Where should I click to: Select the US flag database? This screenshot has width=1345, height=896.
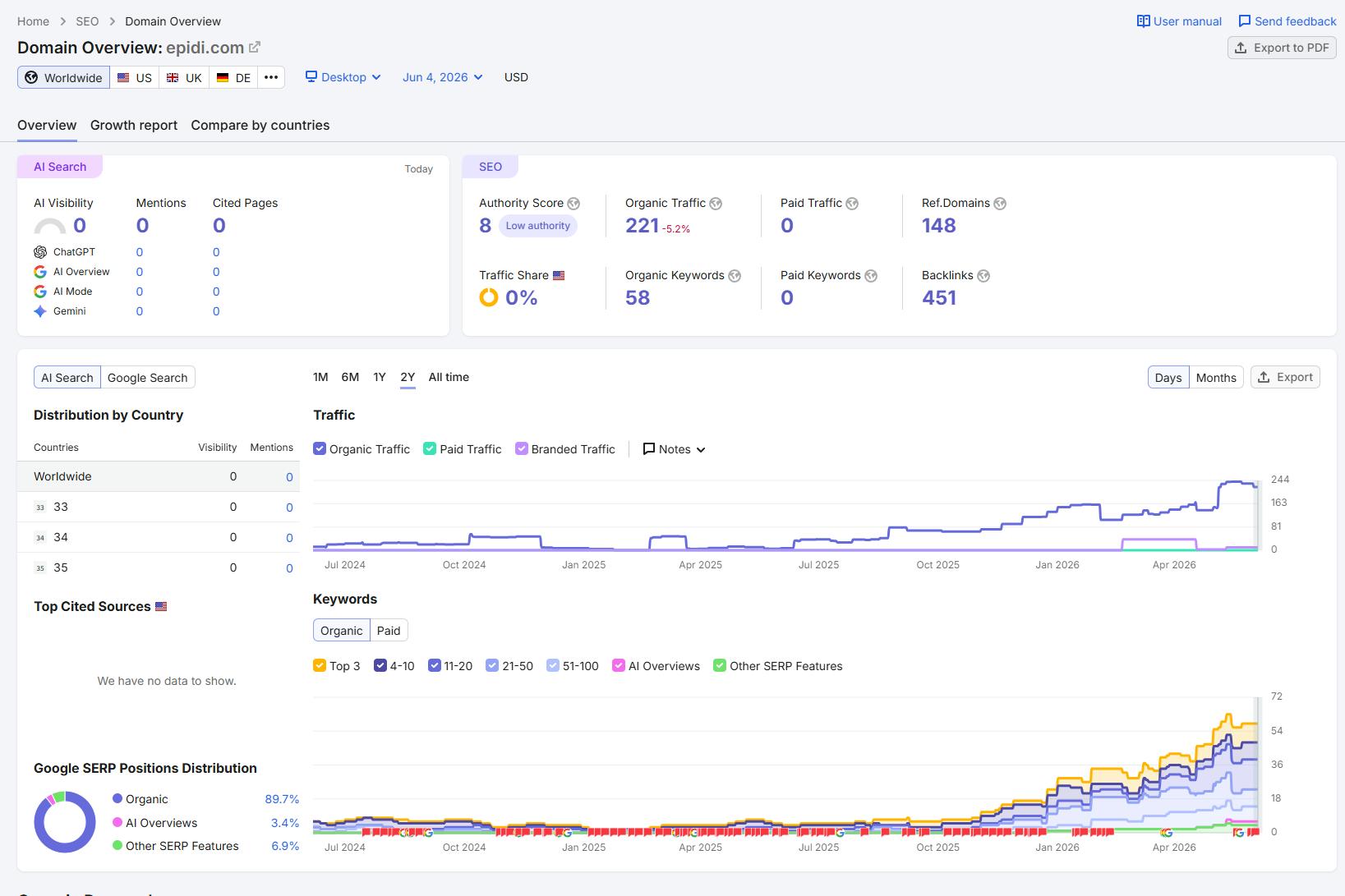[135, 77]
